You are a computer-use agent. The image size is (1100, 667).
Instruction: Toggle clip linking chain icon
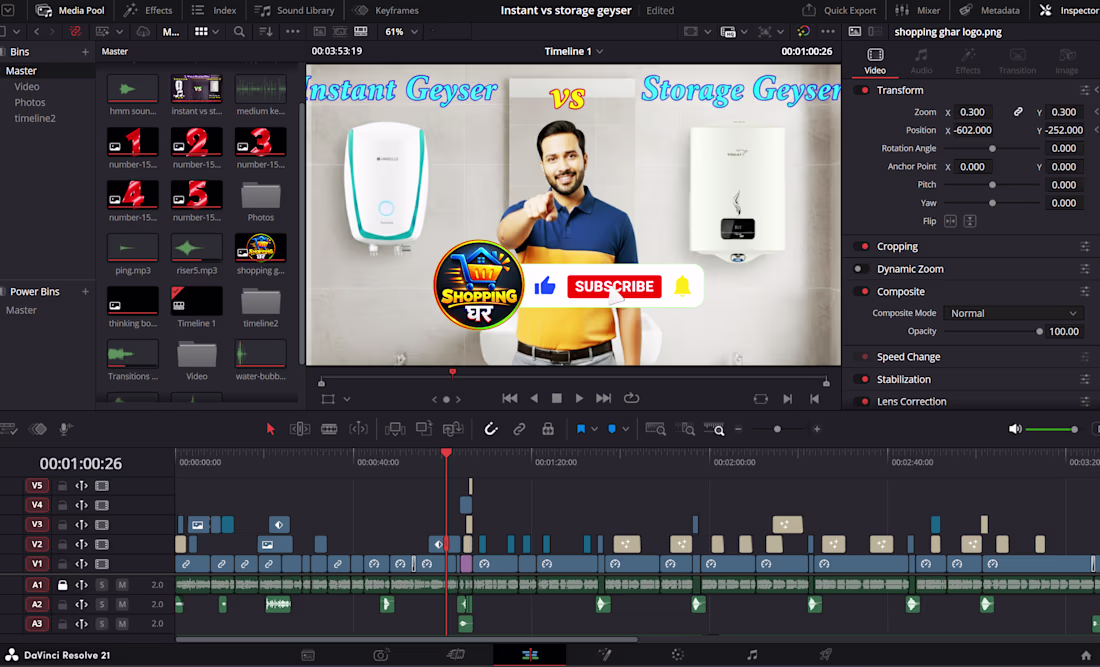519,429
